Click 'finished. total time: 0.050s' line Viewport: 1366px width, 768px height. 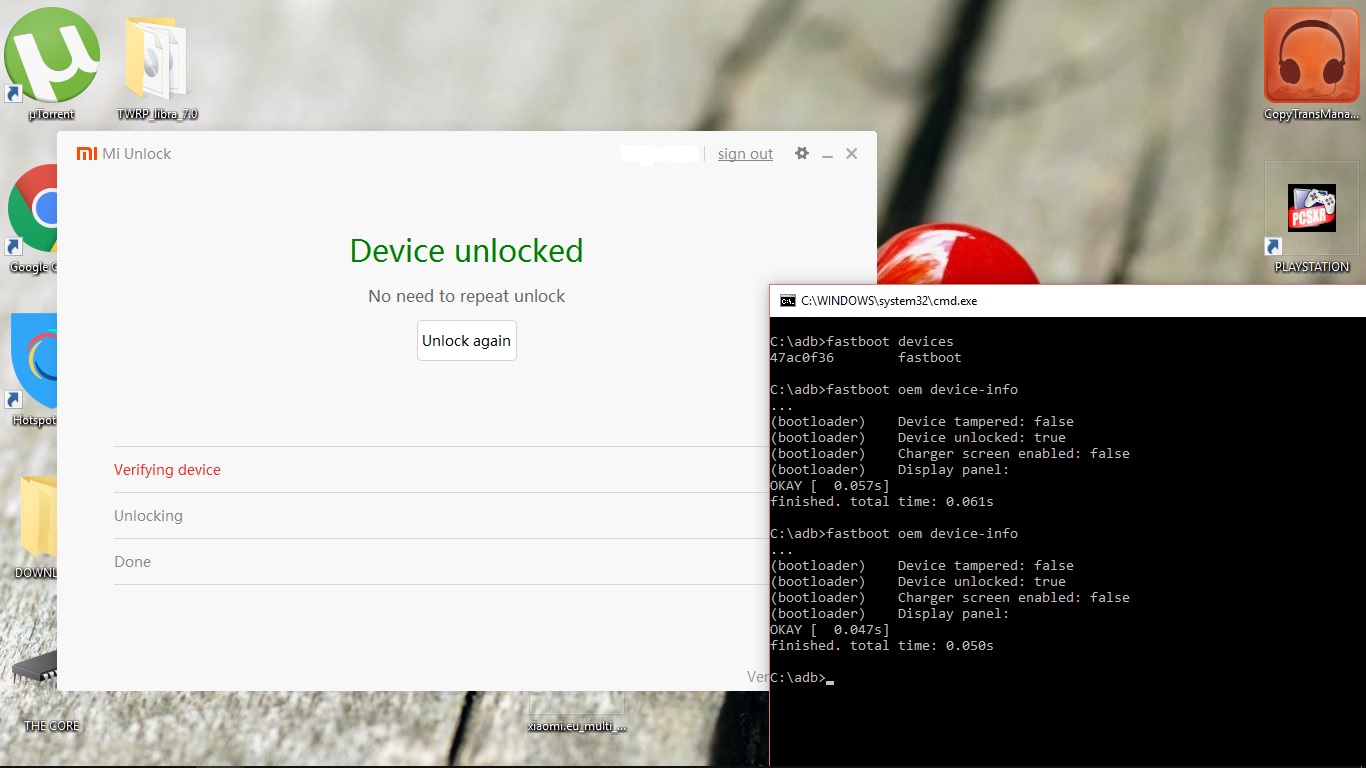[x=882, y=645]
